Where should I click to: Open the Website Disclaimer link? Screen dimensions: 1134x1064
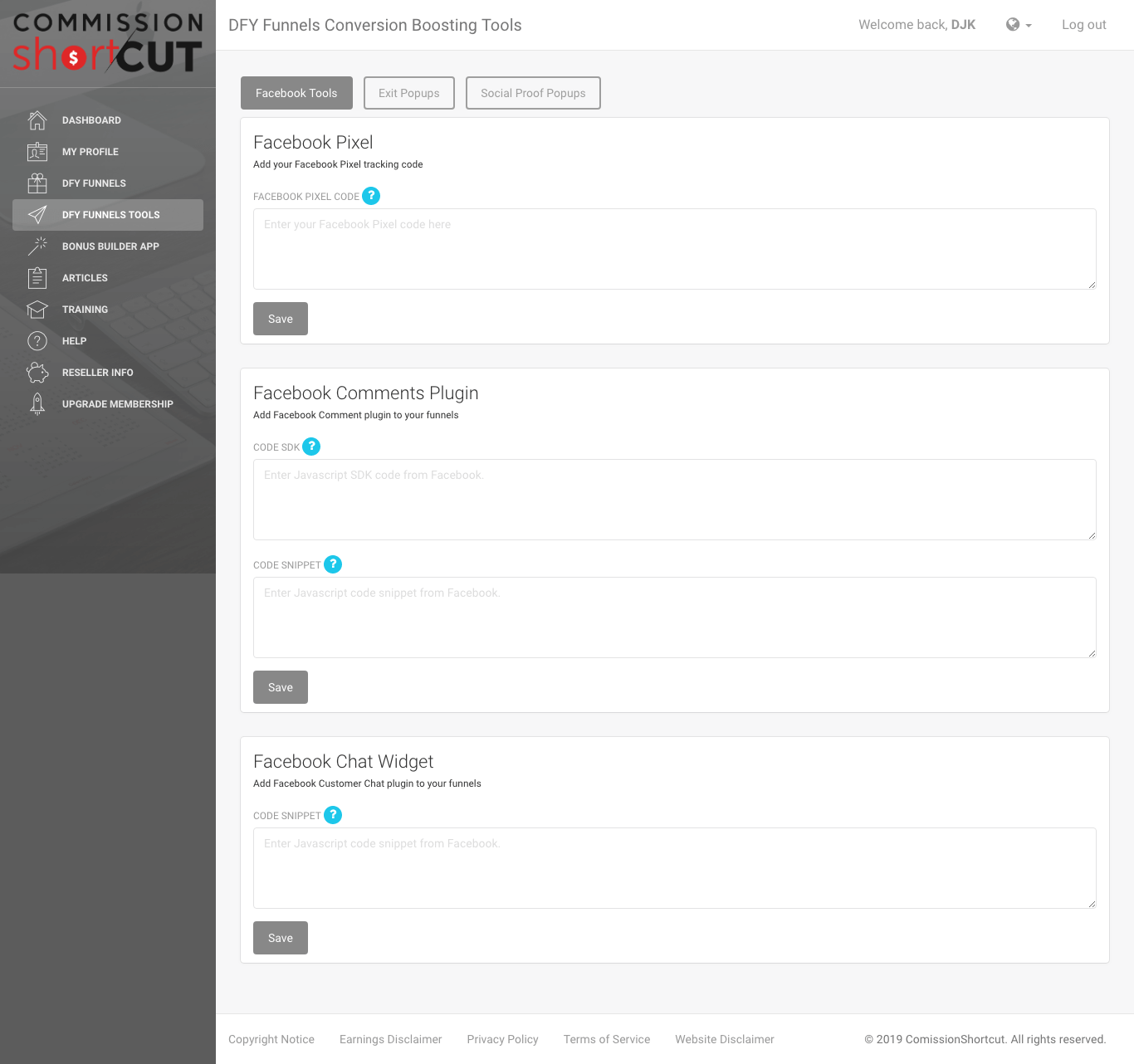[x=725, y=1039]
